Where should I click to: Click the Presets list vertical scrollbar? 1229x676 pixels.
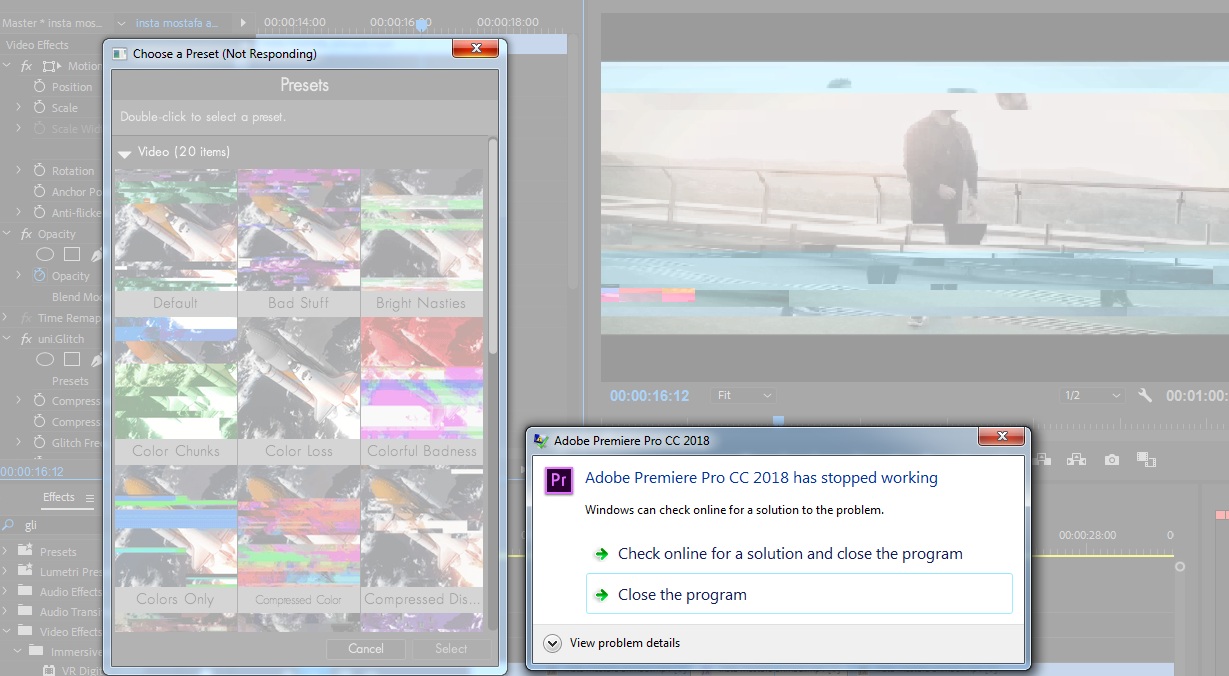[492, 245]
